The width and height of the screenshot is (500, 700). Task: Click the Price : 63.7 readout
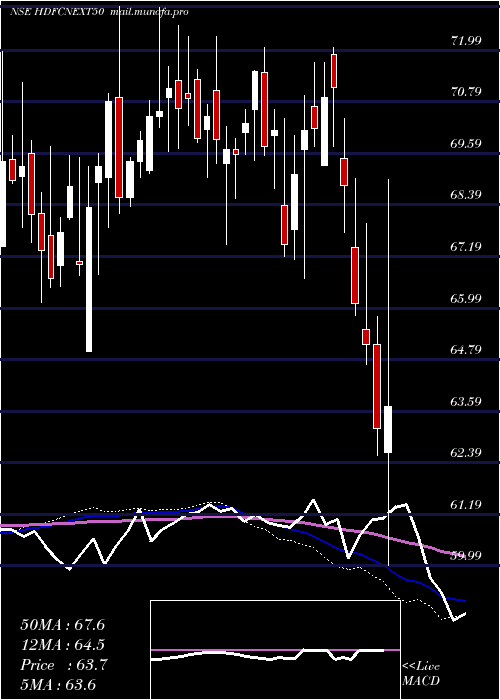63,665
